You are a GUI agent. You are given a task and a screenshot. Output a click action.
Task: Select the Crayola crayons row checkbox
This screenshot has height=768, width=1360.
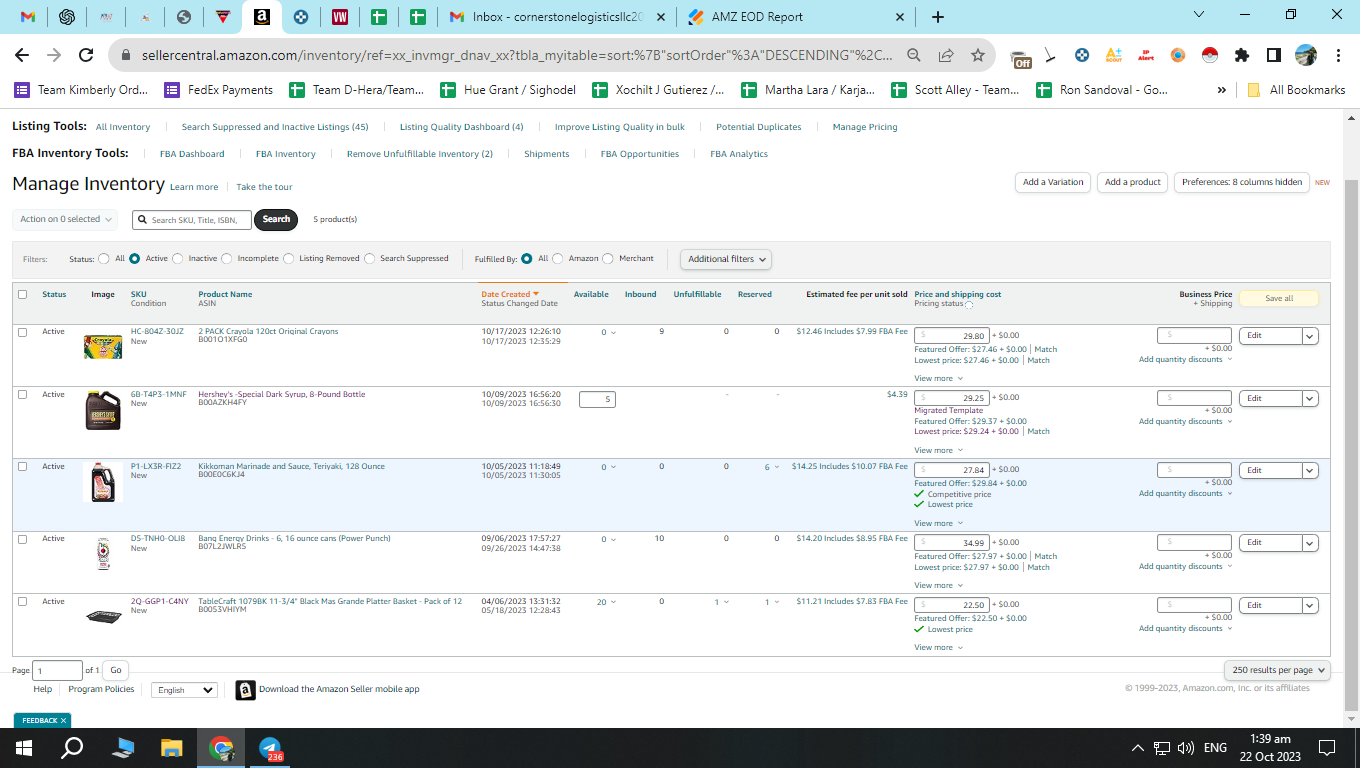pyautogui.click(x=22, y=332)
